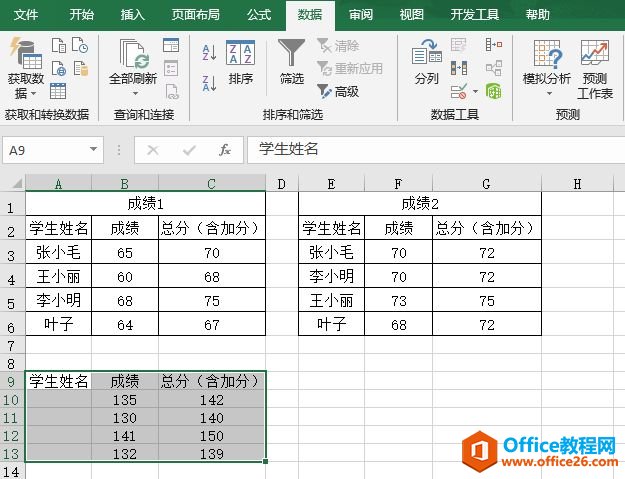This screenshot has width=625, height=479.
Task: Toggle the 筛选 (Filter) funnel
Action: (x=291, y=62)
